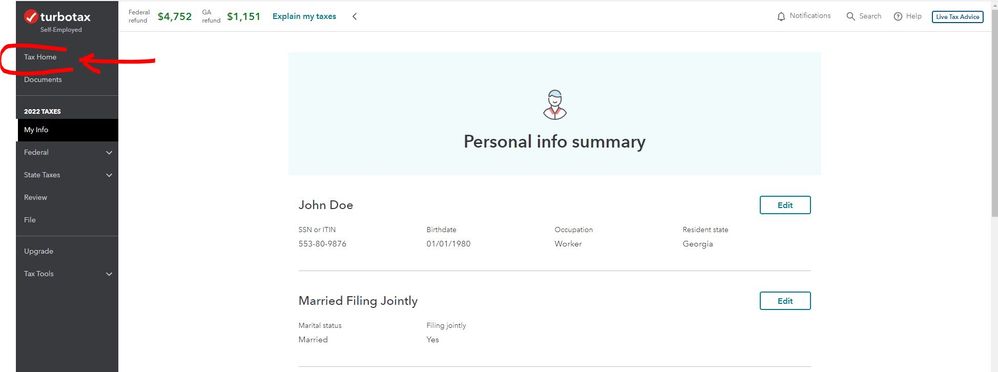Click the Explain my taxes link

pos(304,17)
